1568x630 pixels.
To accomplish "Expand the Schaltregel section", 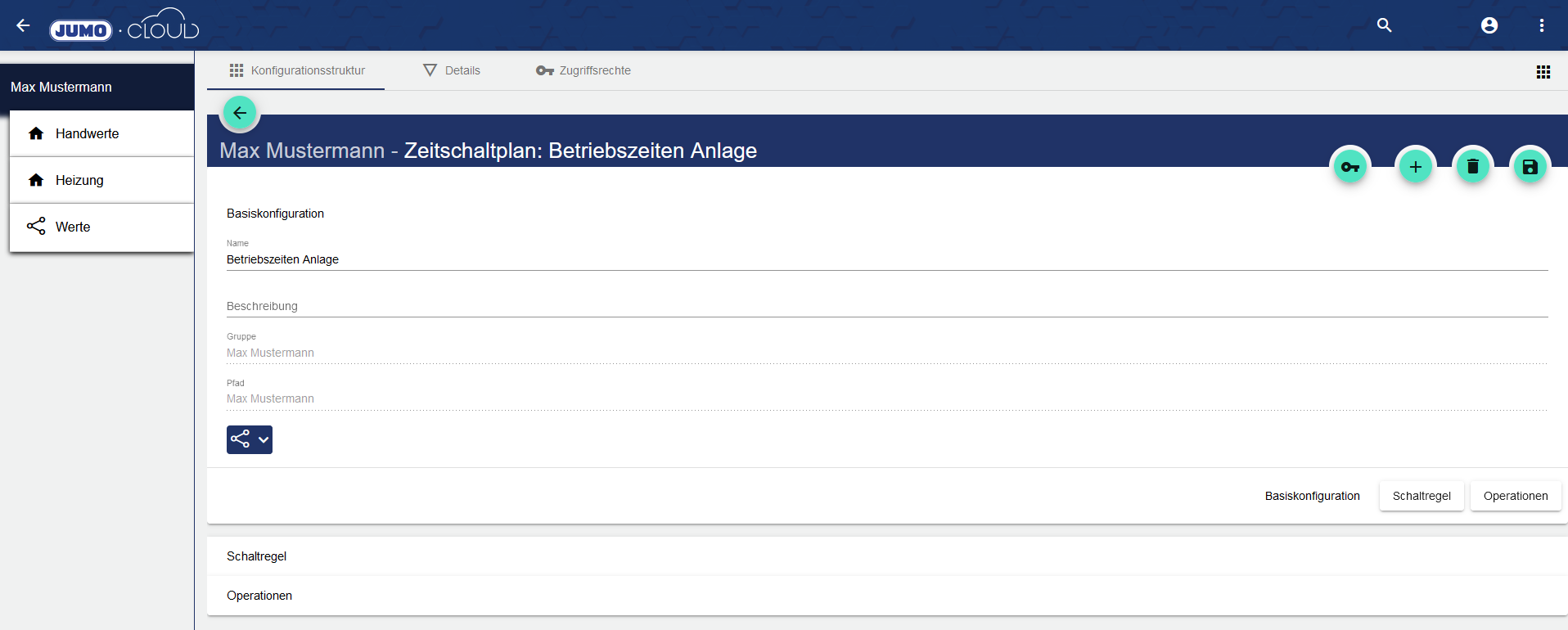I will tap(257, 556).
